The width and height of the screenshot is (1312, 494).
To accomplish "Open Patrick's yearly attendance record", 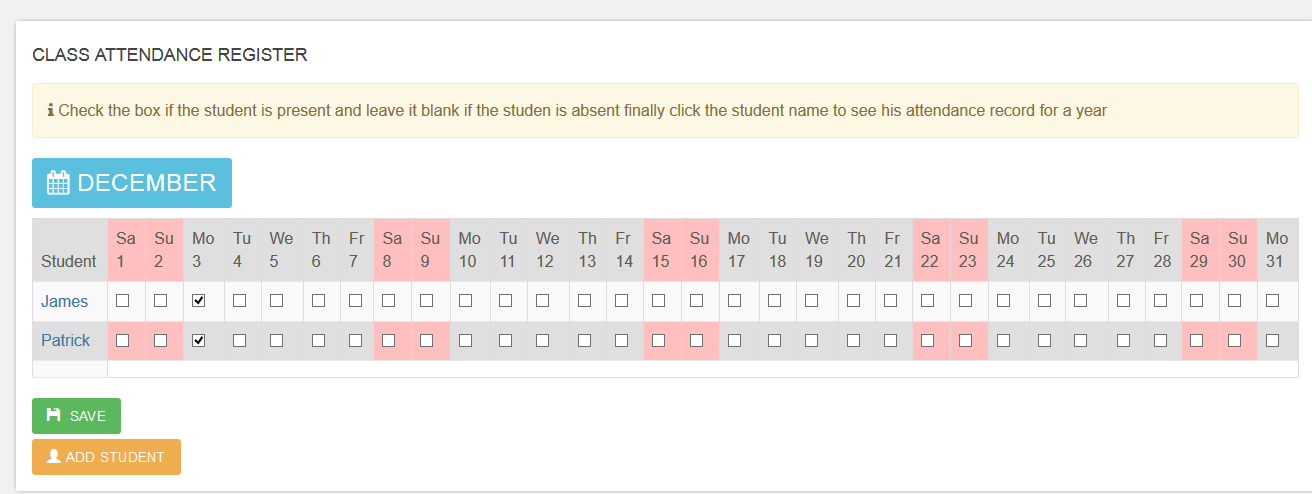I will [x=65, y=340].
